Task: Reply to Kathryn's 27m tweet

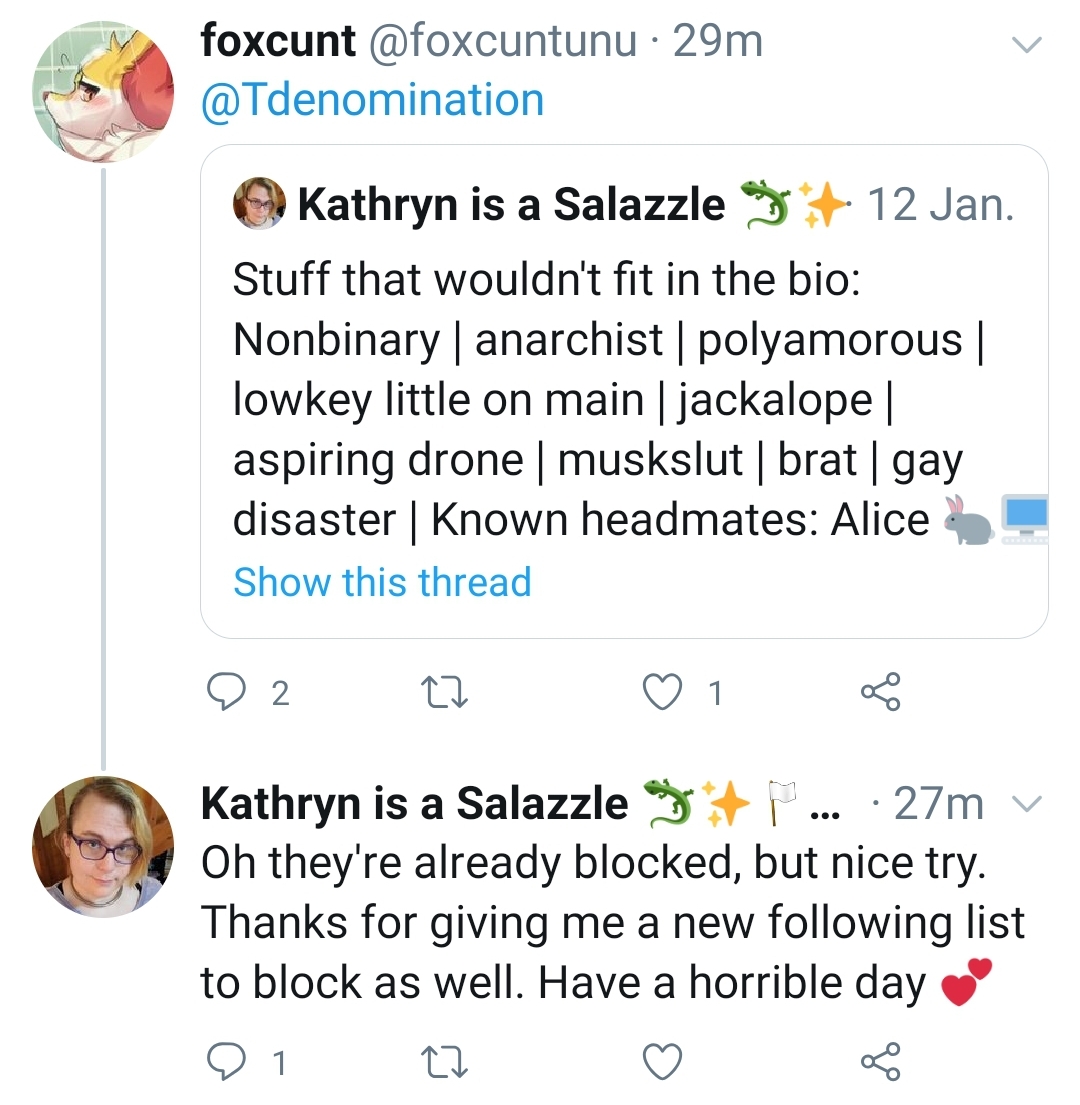Action: click(x=226, y=1061)
